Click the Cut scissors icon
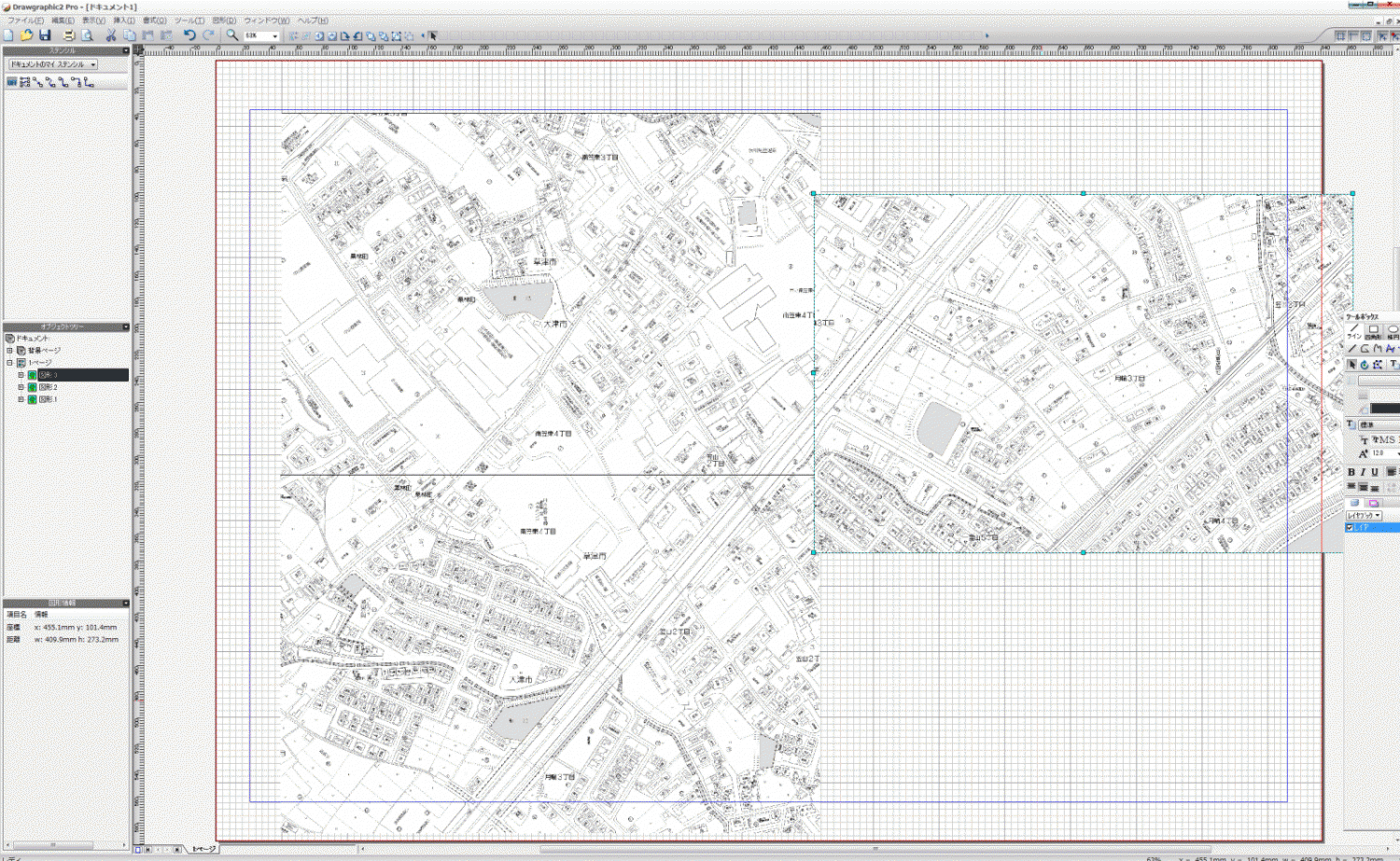 [x=111, y=35]
